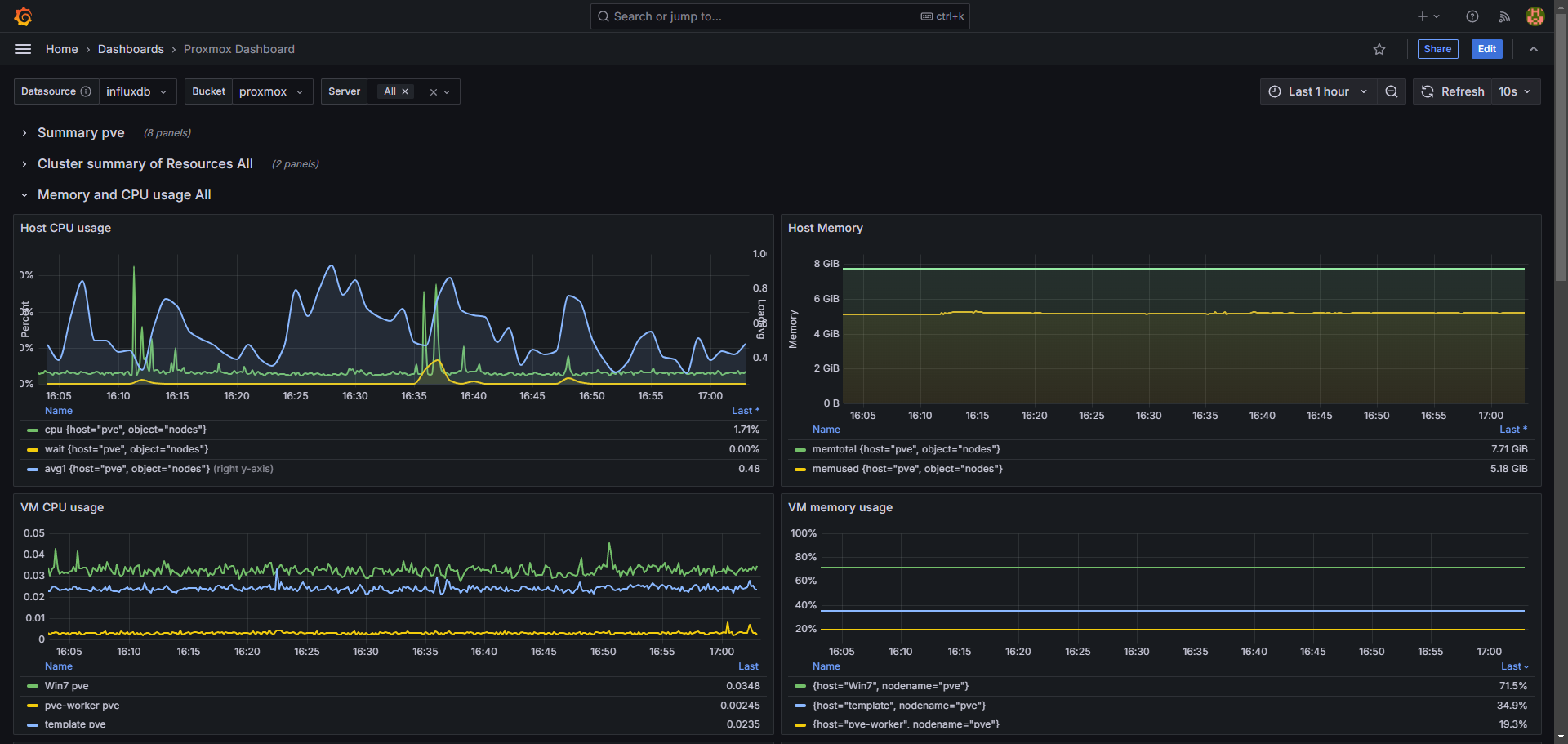Toggle the cpu series in Host CPU legend
This screenshot has height=744, width=1568.
pos(125,430)
